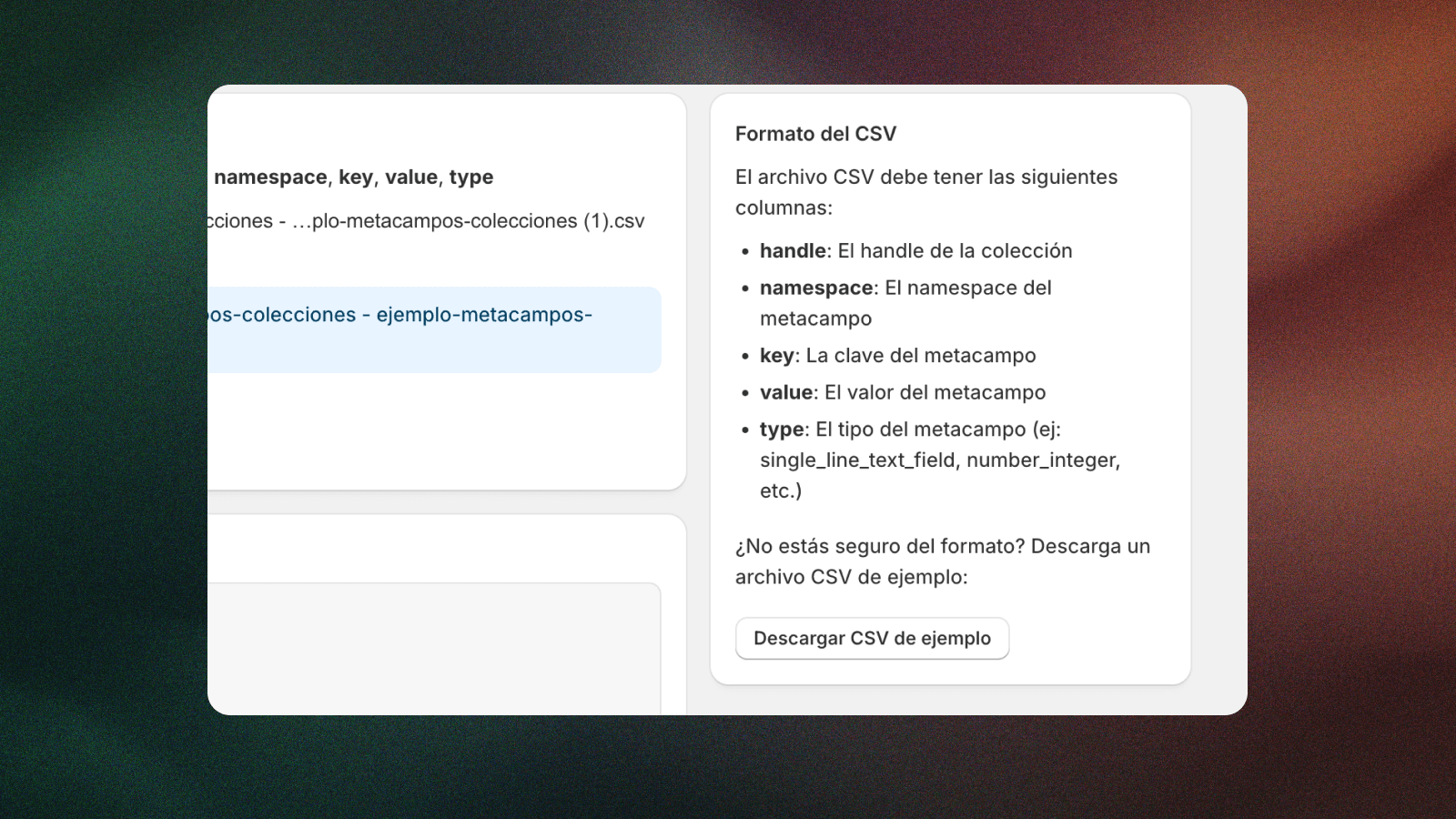
Task: Click the Formato del CSV panel heading
Action: tap(814, 133)
